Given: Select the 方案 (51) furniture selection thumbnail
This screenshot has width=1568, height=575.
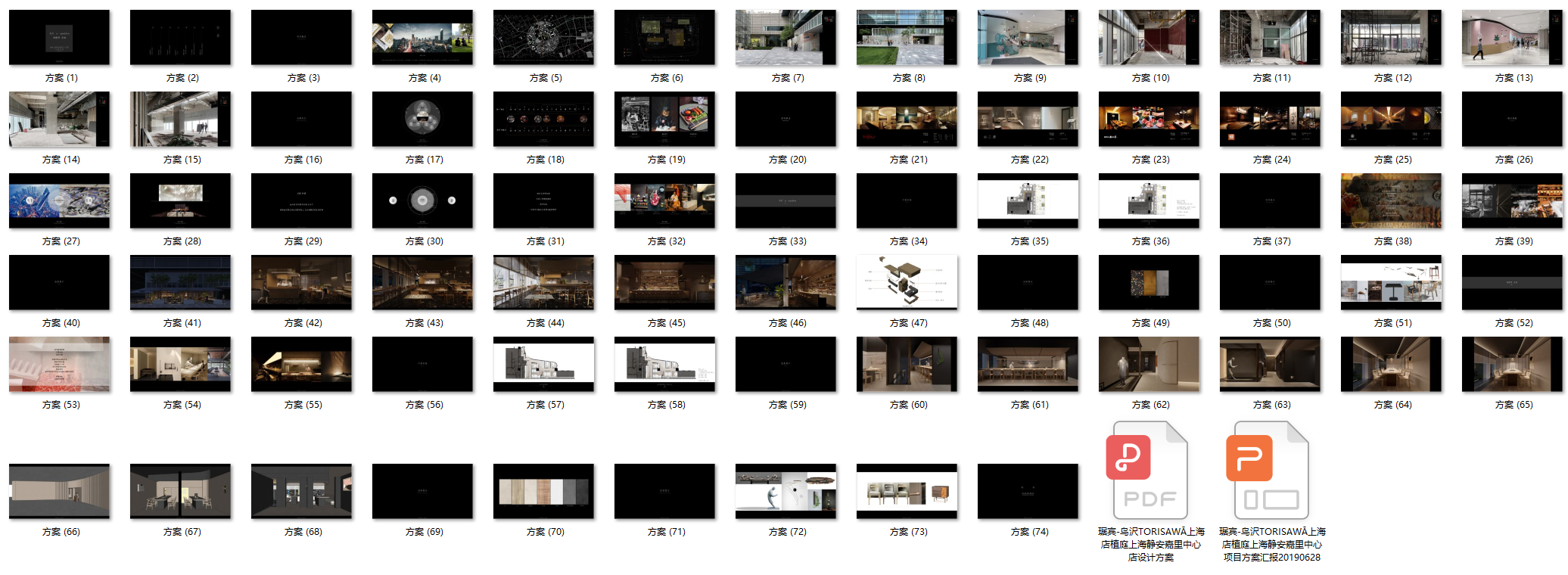Looking at the screenshot, I should (1391, 282).
